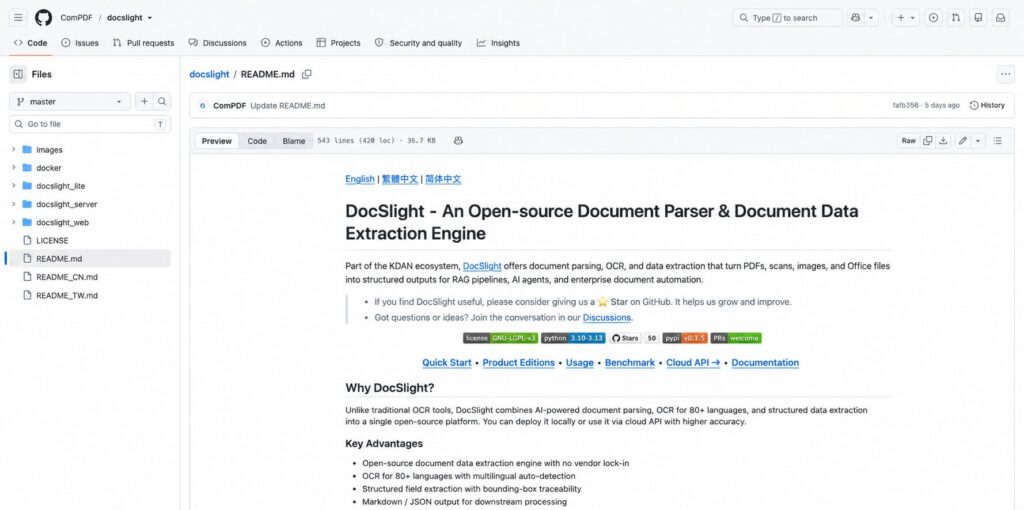
Task: Open the document outline icon
Action: coord(998,140)
